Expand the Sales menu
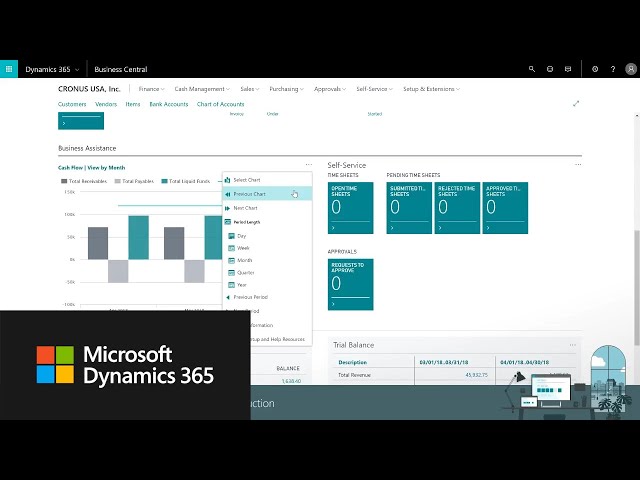 249,89
